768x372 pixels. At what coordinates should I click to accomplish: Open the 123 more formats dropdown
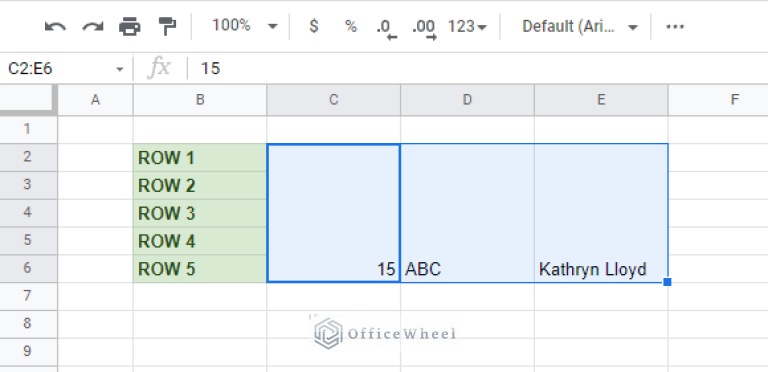pos(467,26)
